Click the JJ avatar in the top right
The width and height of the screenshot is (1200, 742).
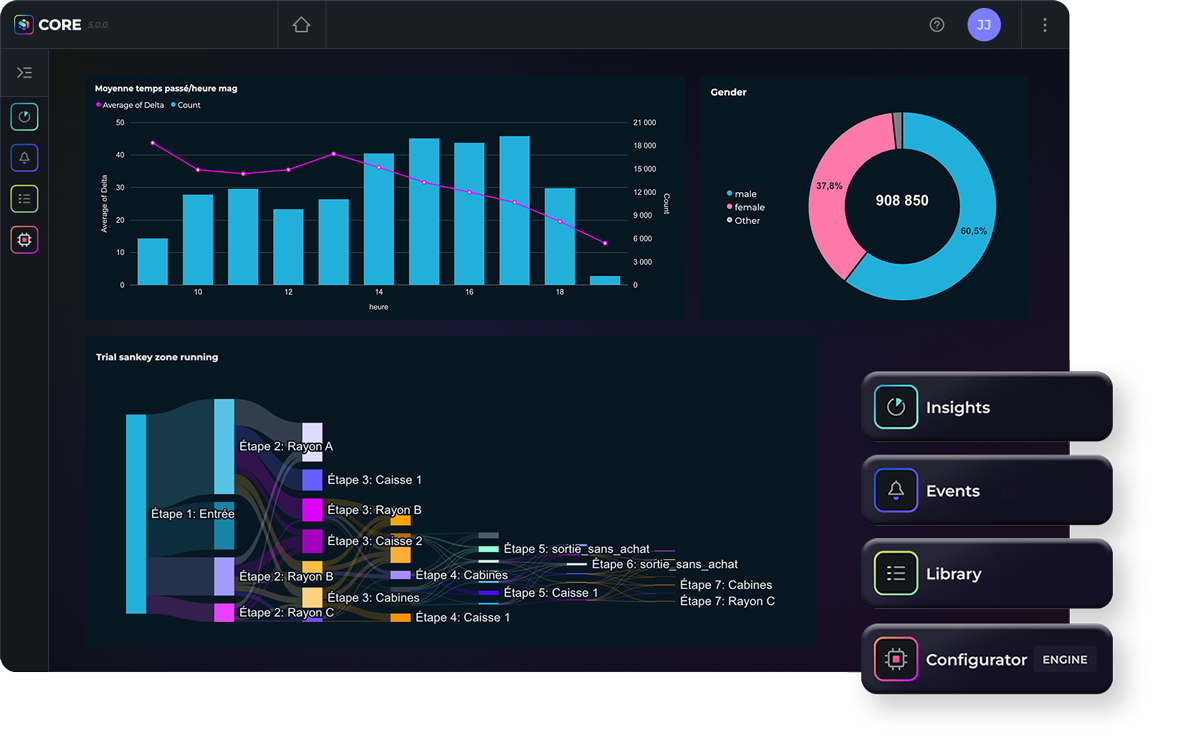[984, 24]
